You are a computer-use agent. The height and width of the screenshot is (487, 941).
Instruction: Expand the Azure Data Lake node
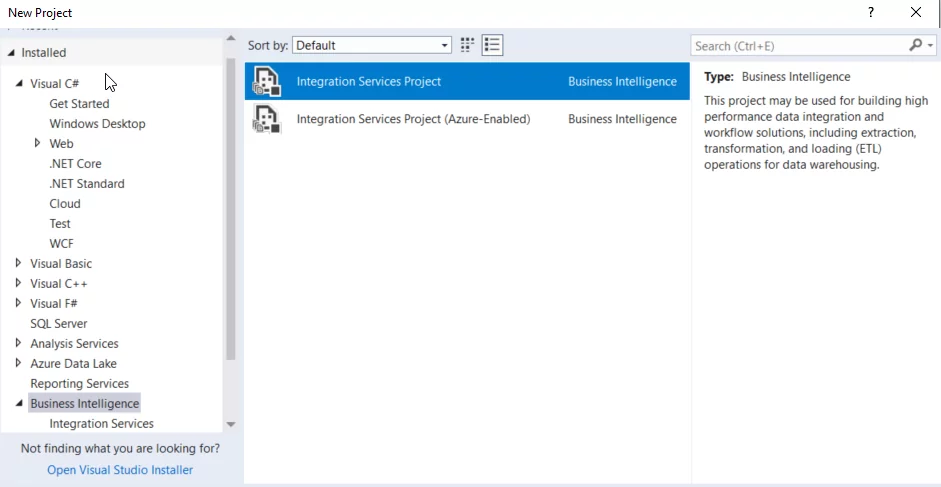coord(18,362)
